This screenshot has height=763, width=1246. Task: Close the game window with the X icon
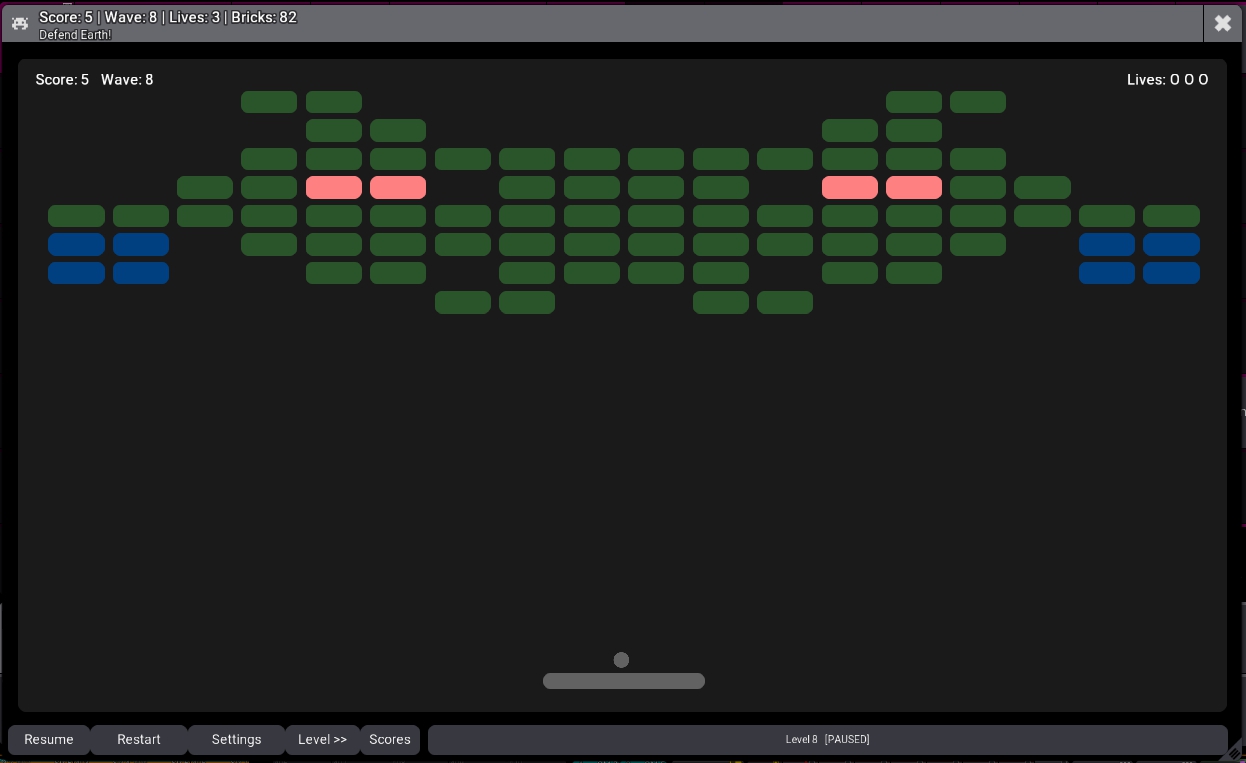click(x=1222, y=23)
